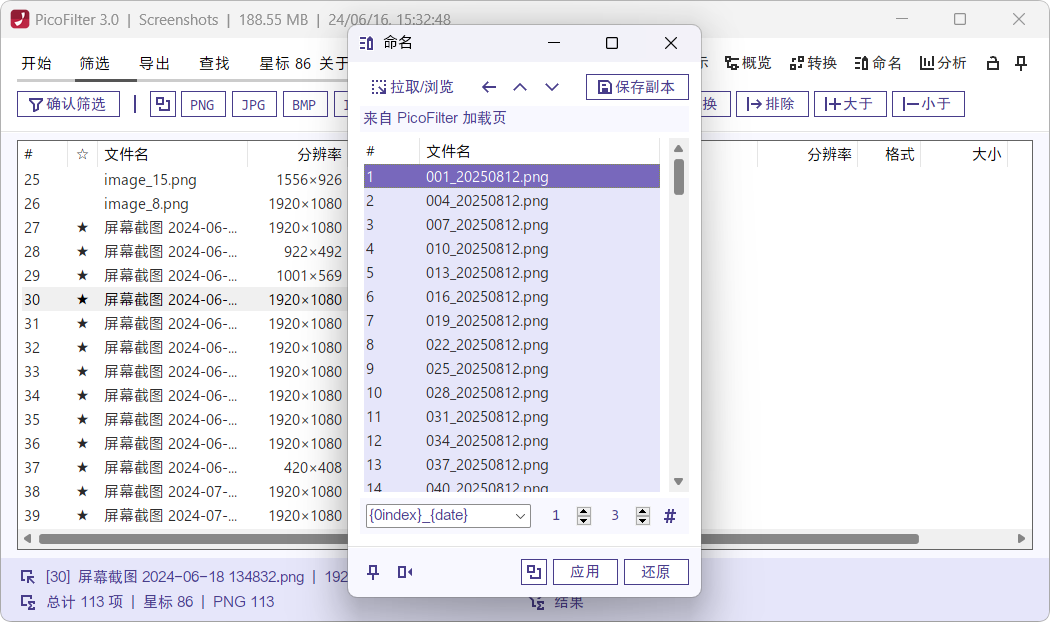Click 命名 in the main toolbar
This screenshot has width=1050, height=622.
click(x=878, y=63)
